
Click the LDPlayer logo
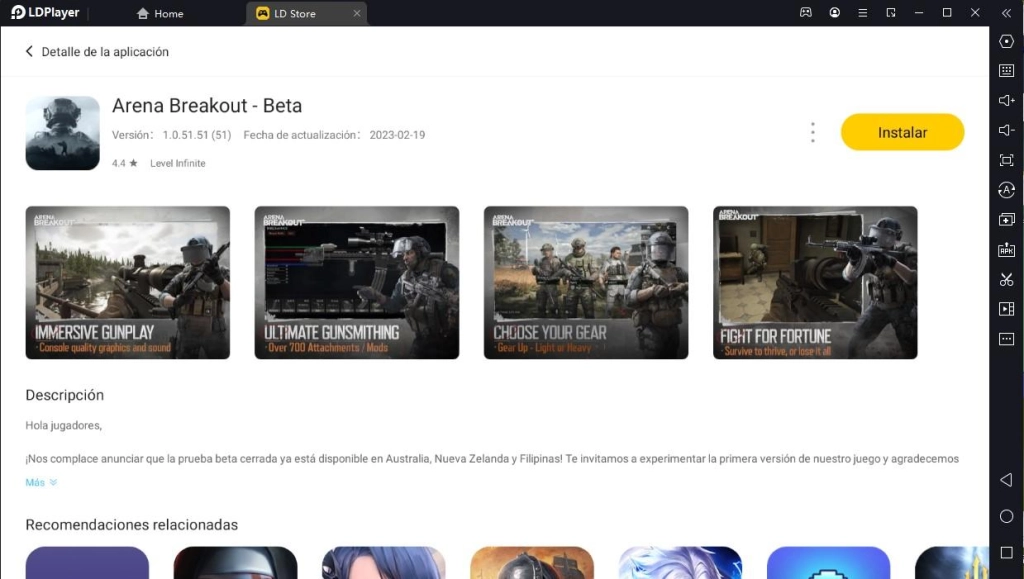tap(45, 12)
